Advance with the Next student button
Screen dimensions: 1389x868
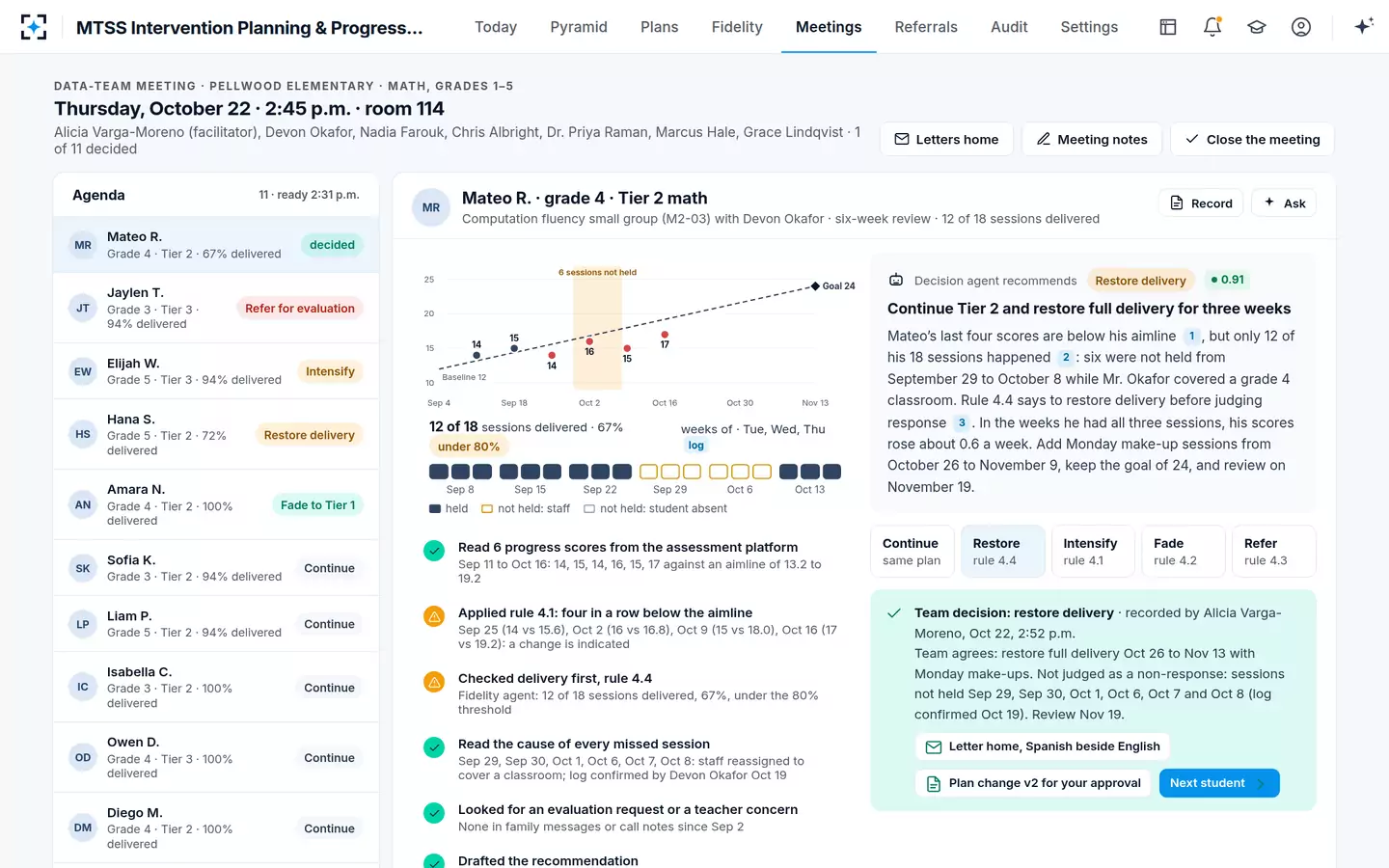(1219, 783)
